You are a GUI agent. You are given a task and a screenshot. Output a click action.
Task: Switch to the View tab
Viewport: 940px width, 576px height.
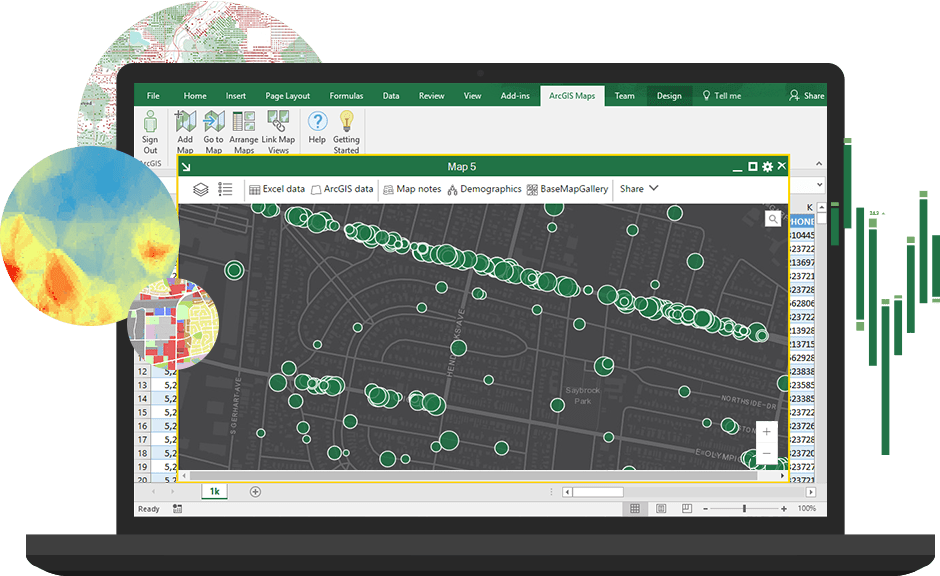click(x=472, y=96)
